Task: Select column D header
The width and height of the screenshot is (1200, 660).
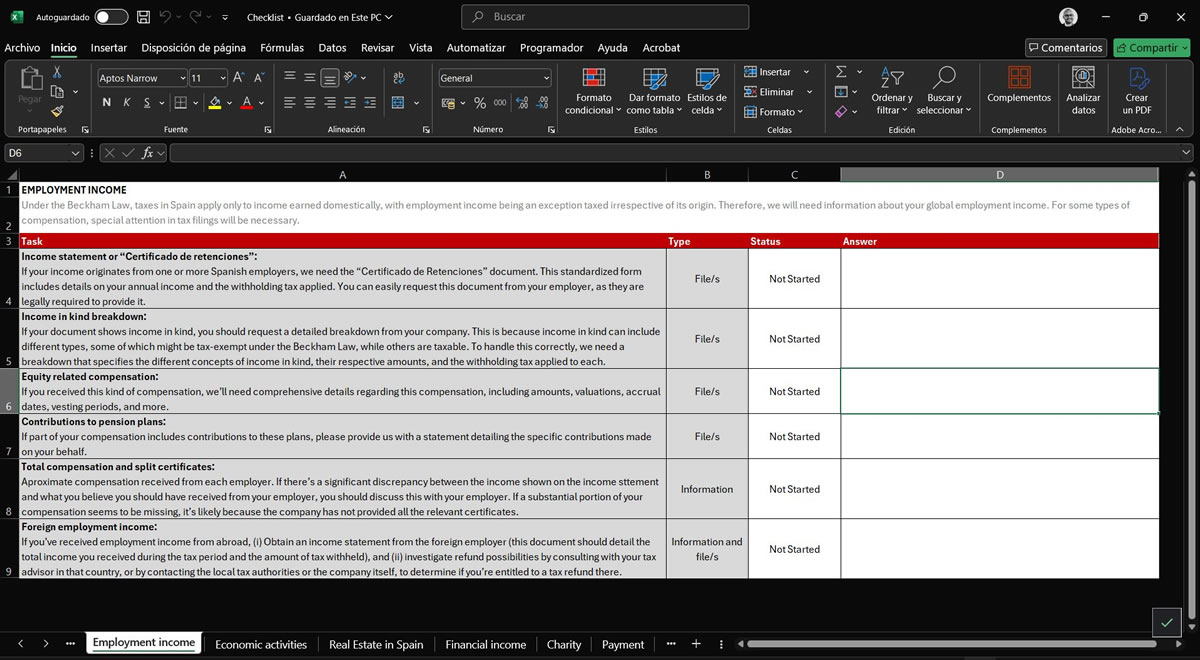Action: coord(1000,175)
